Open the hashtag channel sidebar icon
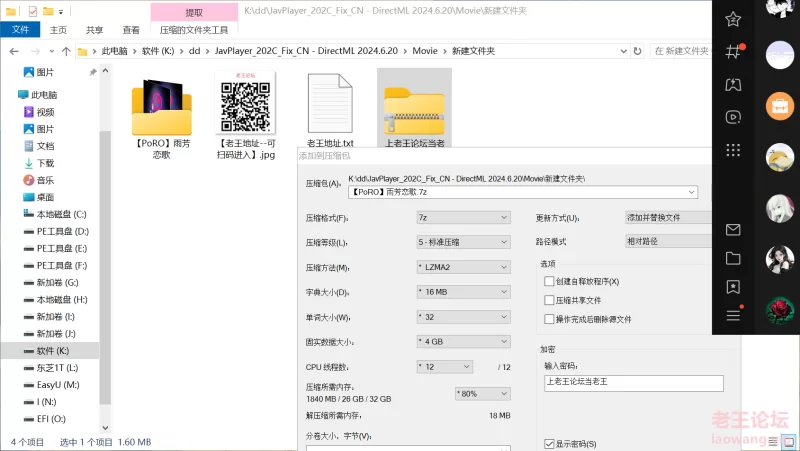Image resolution: width=800 pixels, height=451 pixels. point(733,52)
